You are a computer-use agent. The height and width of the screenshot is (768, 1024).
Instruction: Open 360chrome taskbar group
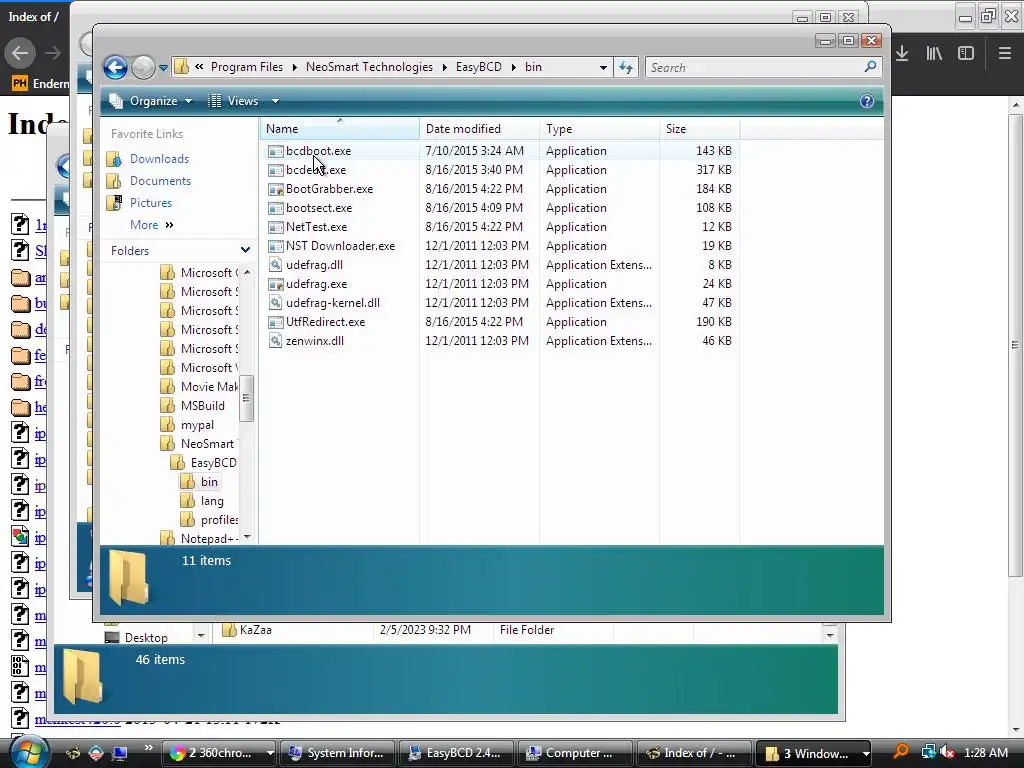pos(221,753)
